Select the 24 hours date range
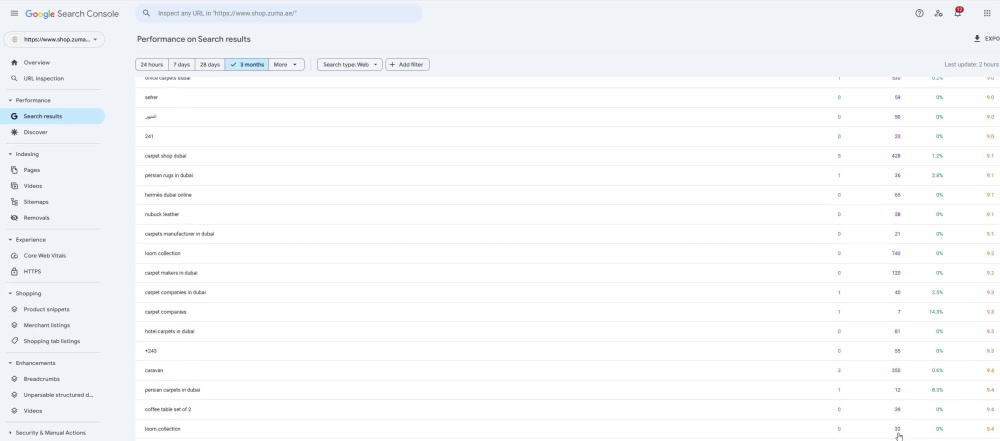The width and height of the screenshot is (1000, 441). [x=152, y=64]
